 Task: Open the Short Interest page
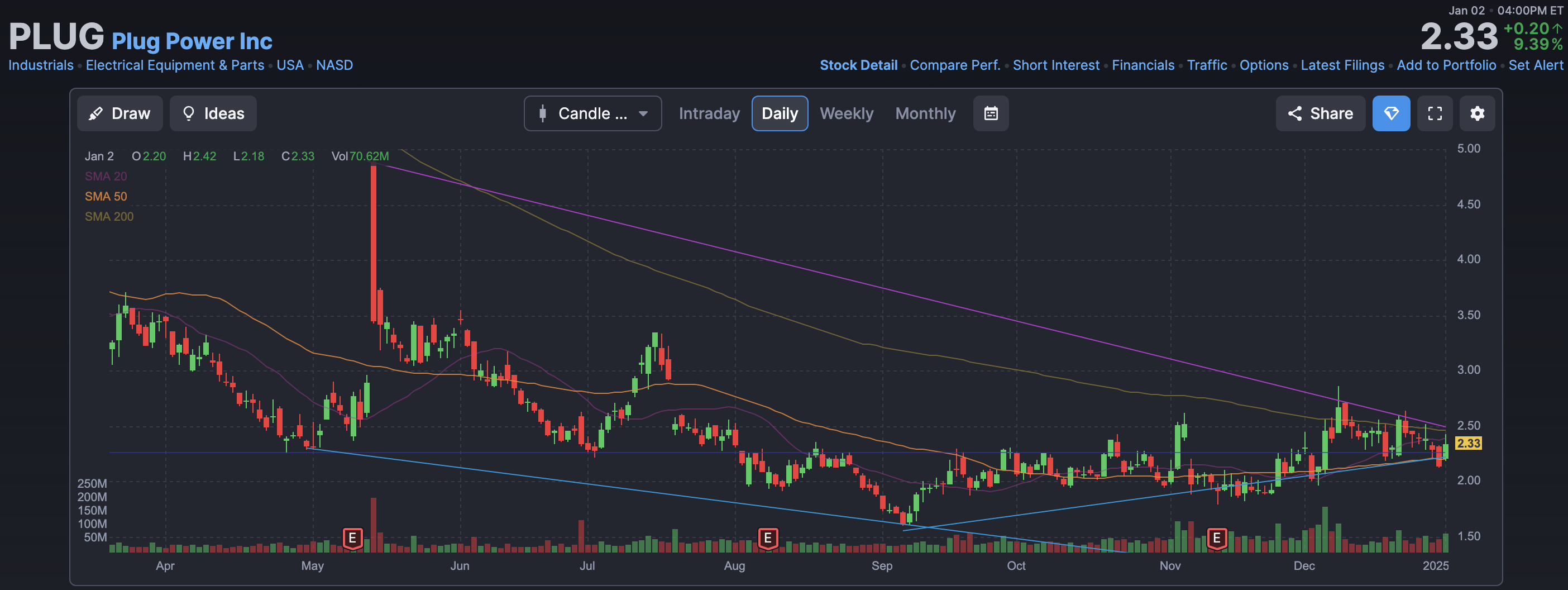(1056, 65)
